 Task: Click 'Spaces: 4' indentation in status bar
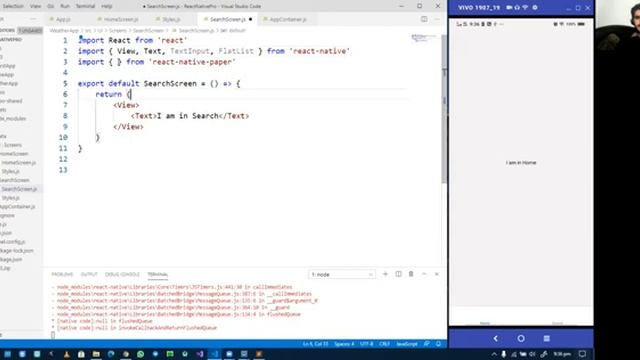344,344
